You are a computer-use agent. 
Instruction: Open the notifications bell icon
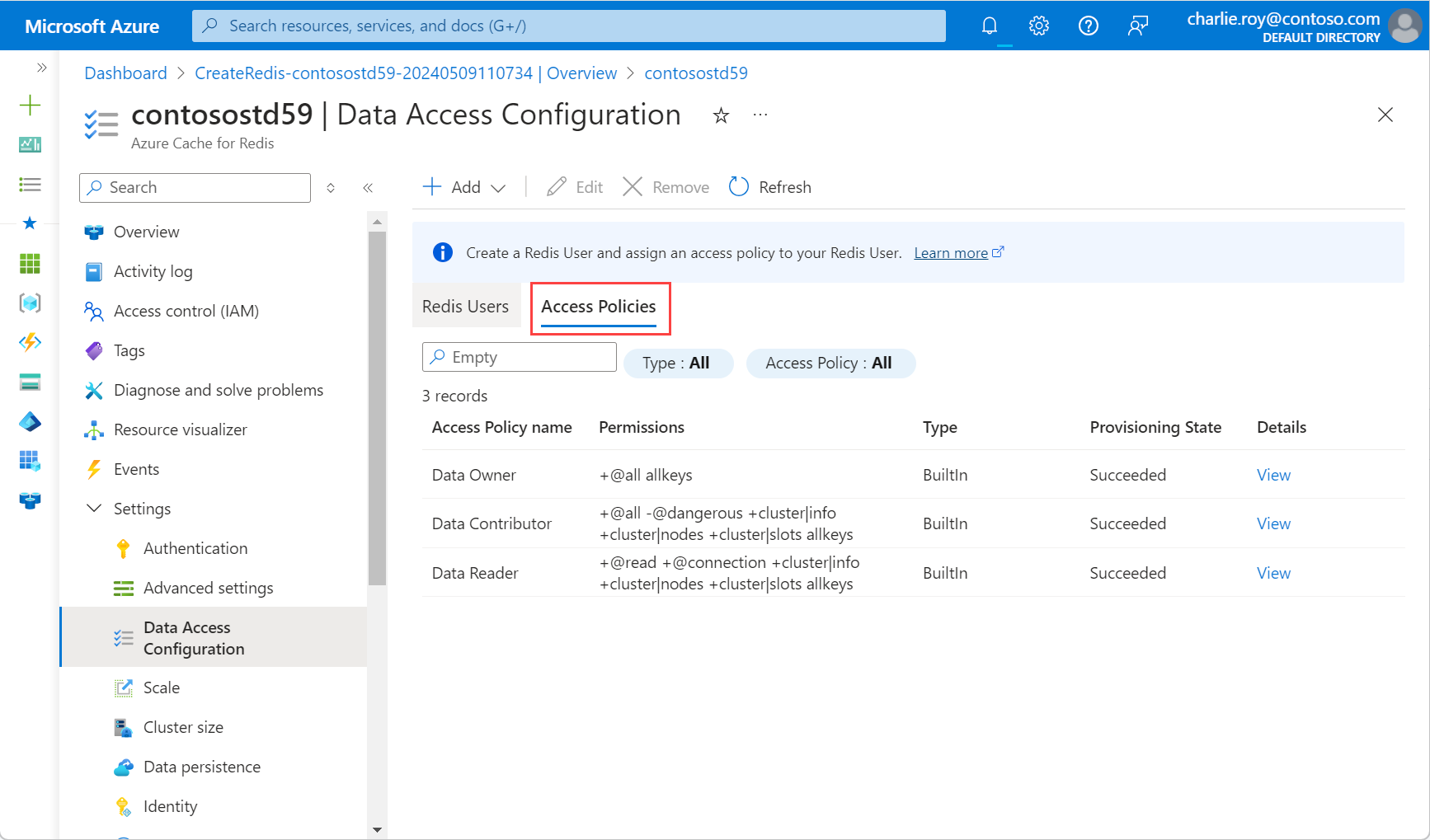pos(989,25)
